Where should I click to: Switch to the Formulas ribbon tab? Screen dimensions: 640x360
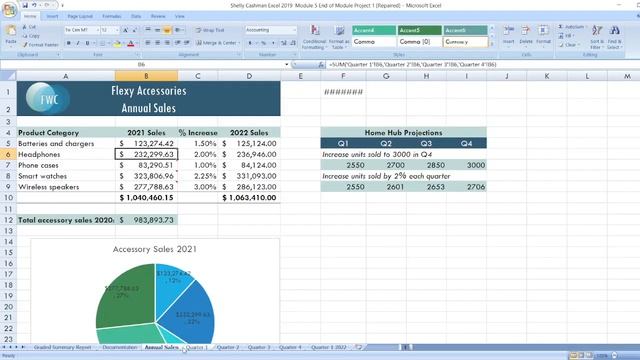[111, 16]
